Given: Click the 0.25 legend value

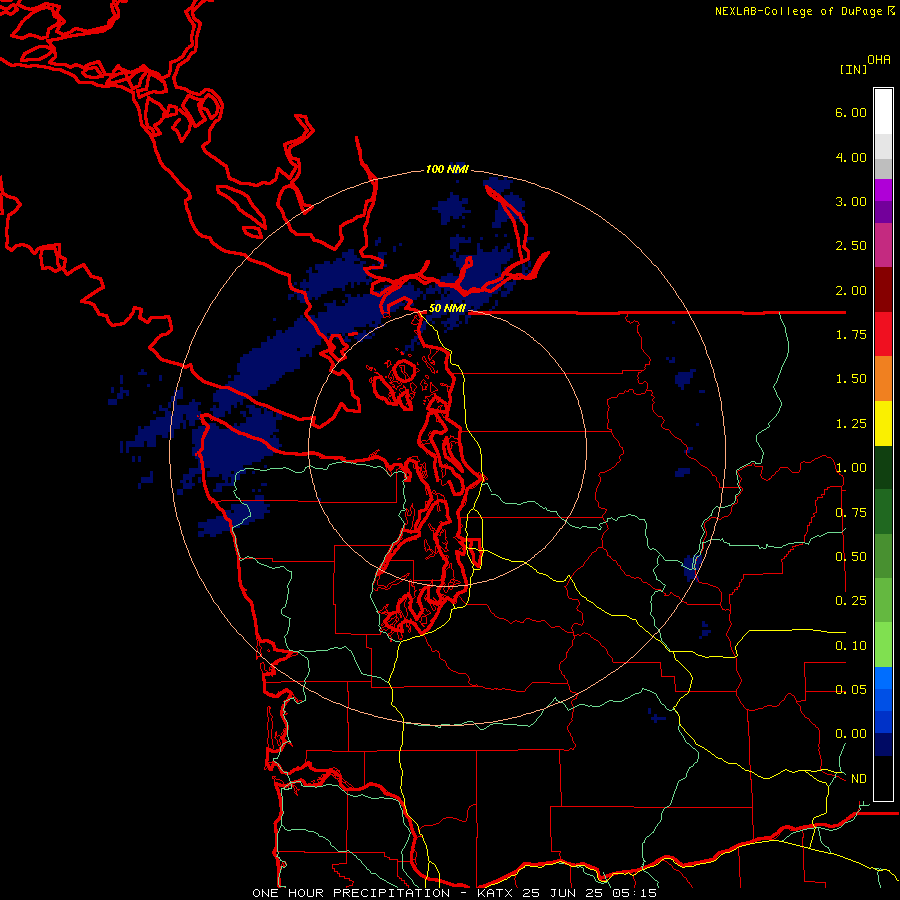Looking at the screenshot, I should click(851, 601).
